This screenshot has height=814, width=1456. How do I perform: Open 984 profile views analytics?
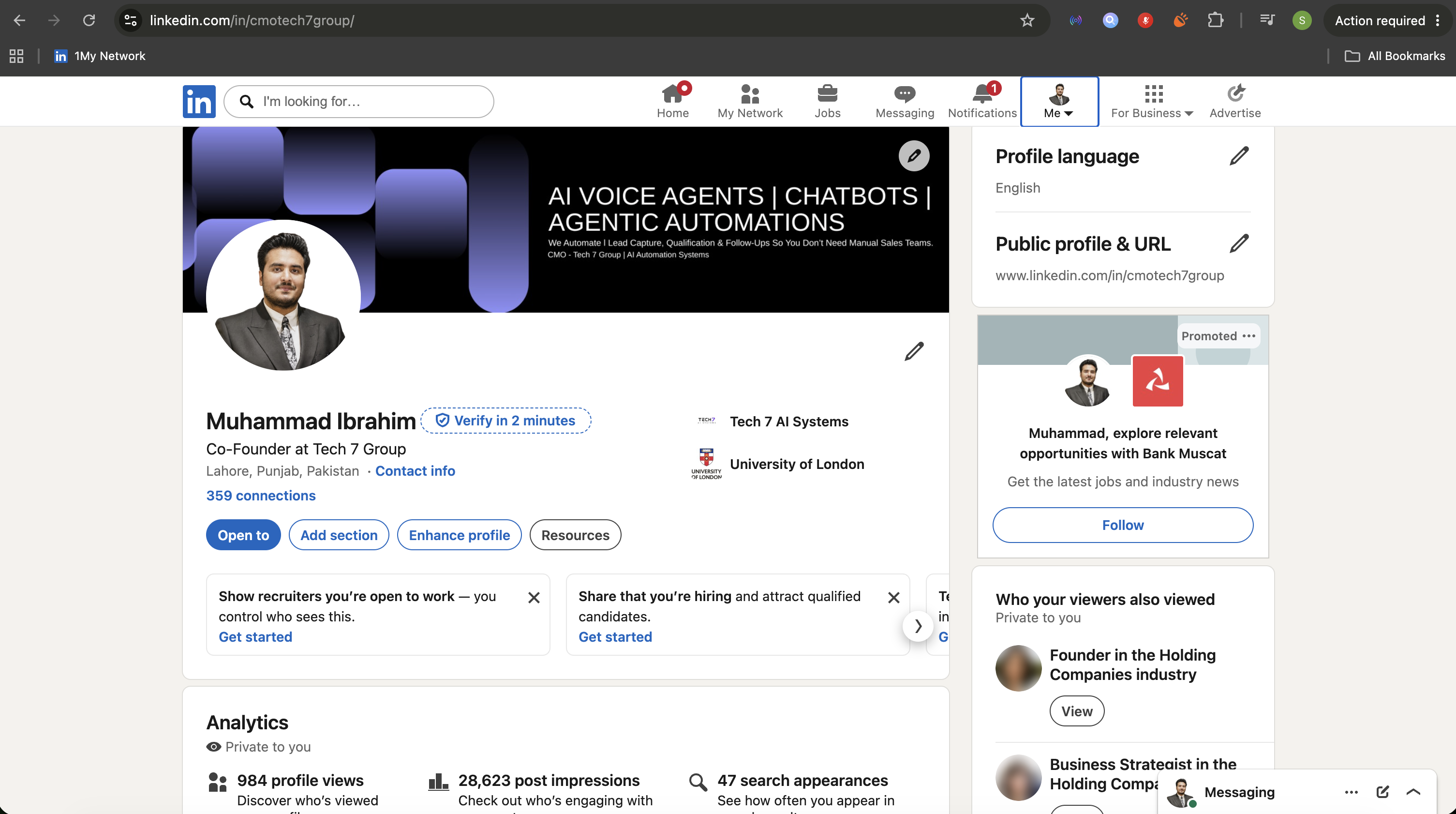[x=300, y=781]
